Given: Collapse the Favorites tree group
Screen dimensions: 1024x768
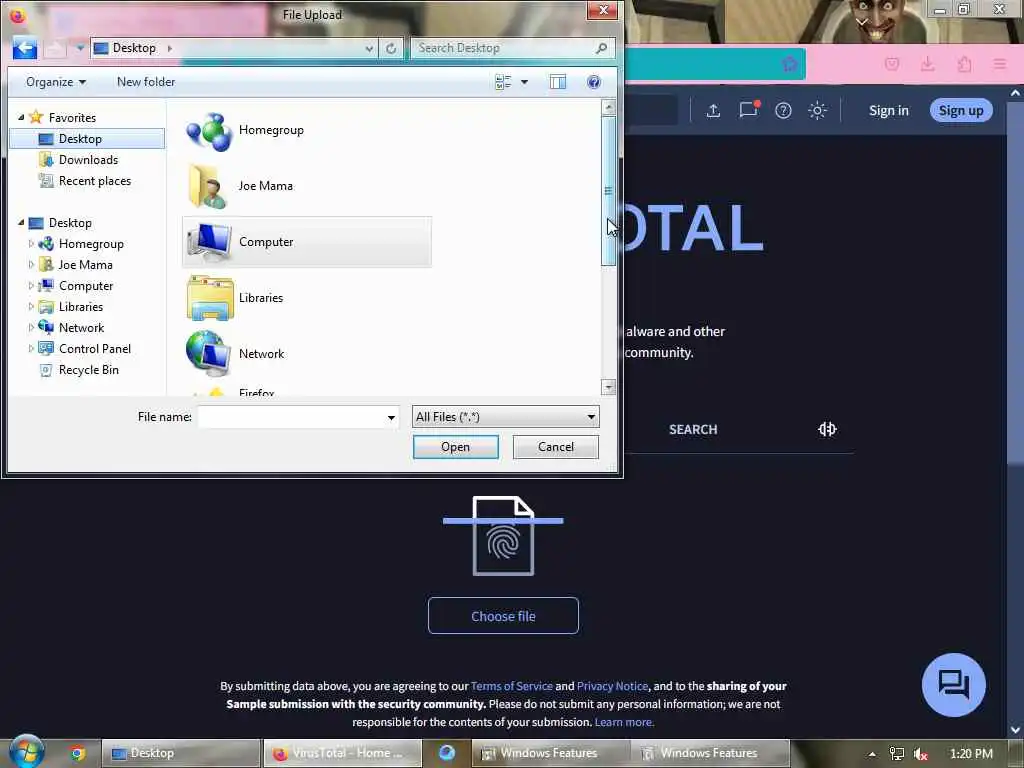Looking at the screenshot, I should [21, 118].
